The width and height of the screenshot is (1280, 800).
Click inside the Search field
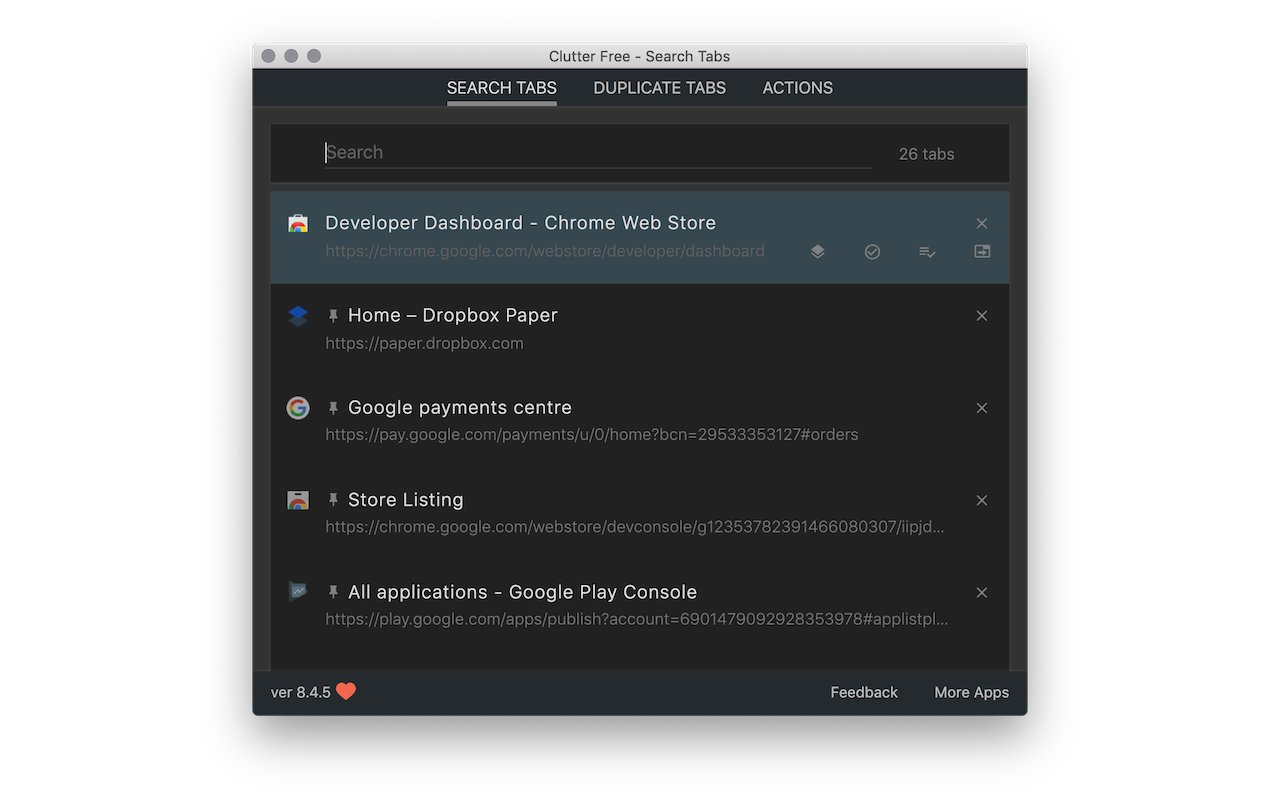pos(597,152)
